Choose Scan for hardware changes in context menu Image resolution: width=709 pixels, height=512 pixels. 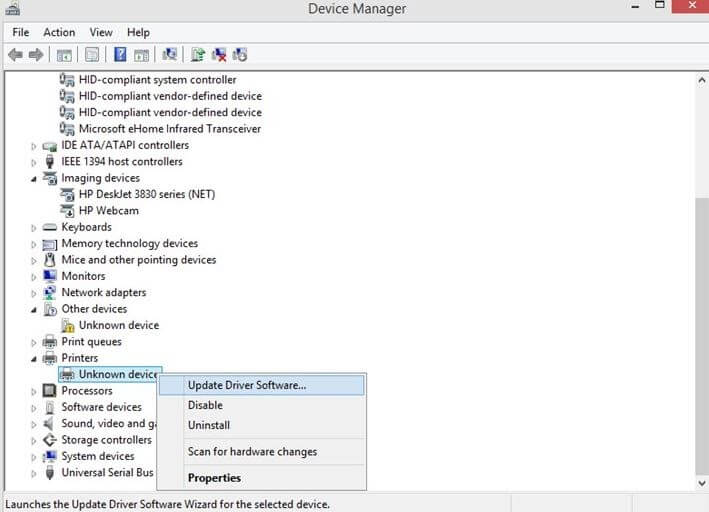pos(261,452)
